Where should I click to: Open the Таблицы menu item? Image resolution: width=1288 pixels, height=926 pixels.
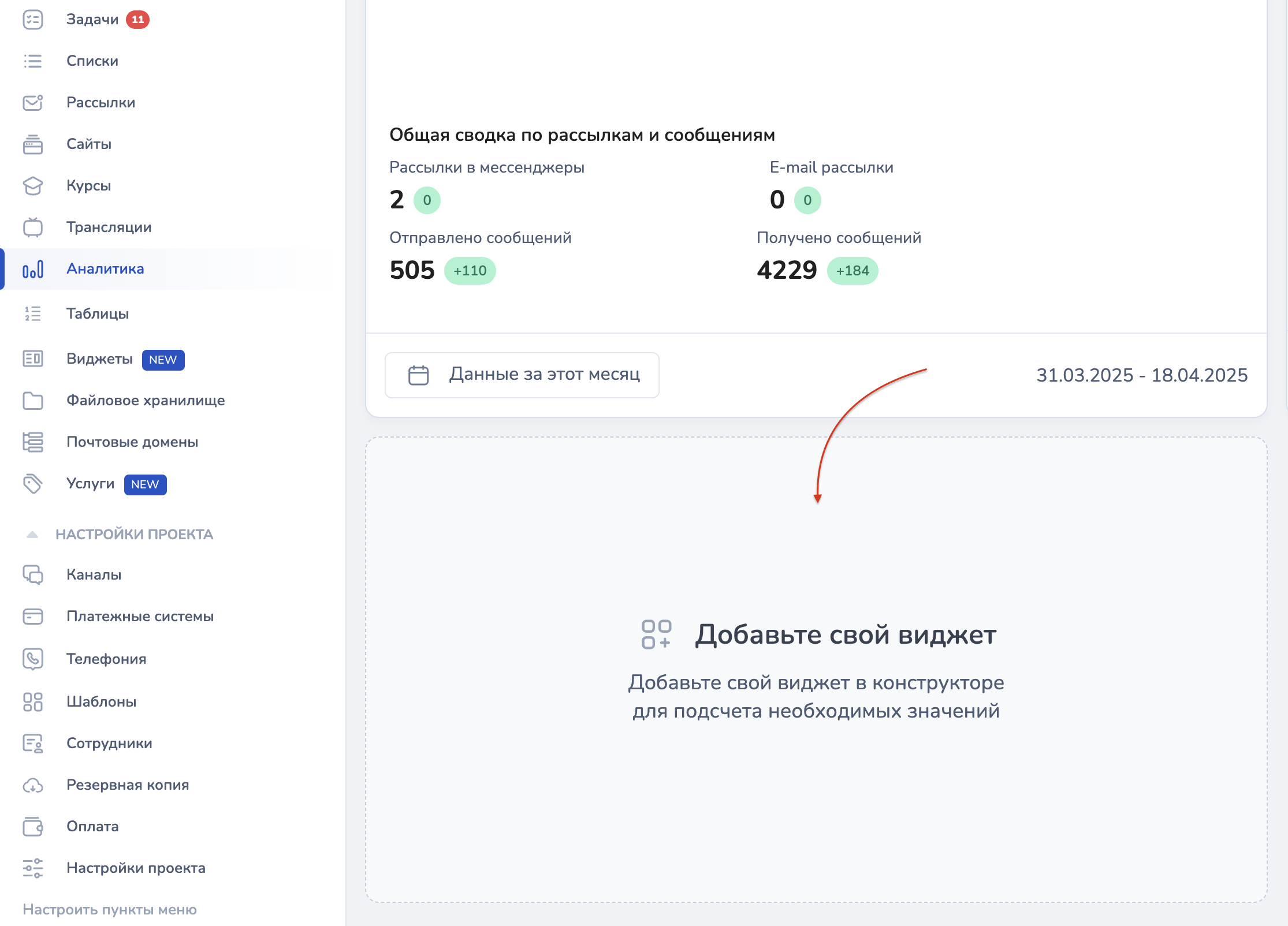[x=98, y=313]
